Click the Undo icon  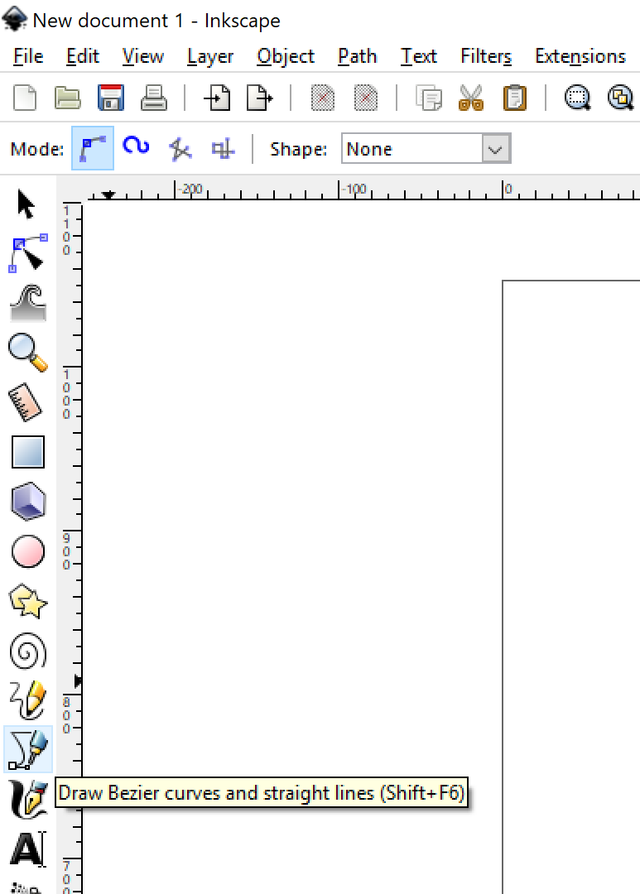(323, 97)
